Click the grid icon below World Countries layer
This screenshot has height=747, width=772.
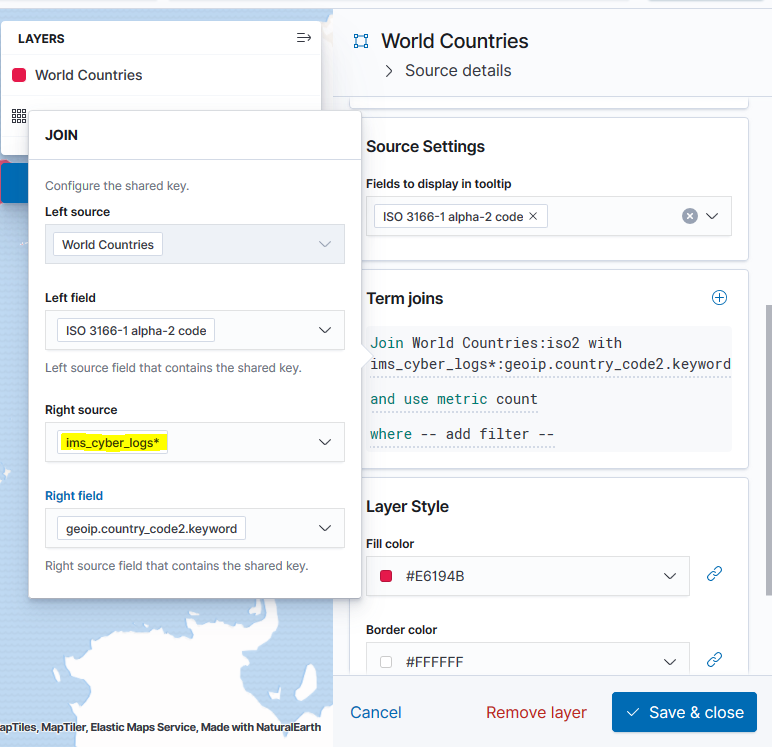(x=19, y=116)
